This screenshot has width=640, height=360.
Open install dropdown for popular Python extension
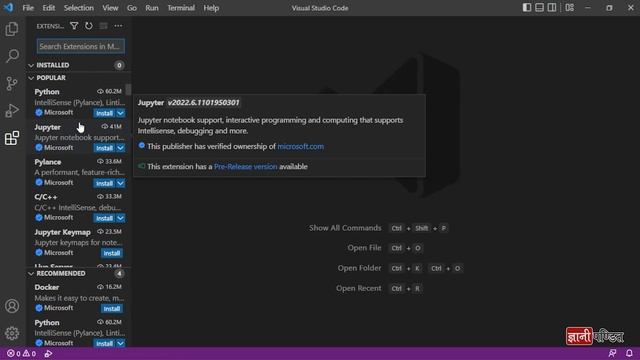pos(121,113)
